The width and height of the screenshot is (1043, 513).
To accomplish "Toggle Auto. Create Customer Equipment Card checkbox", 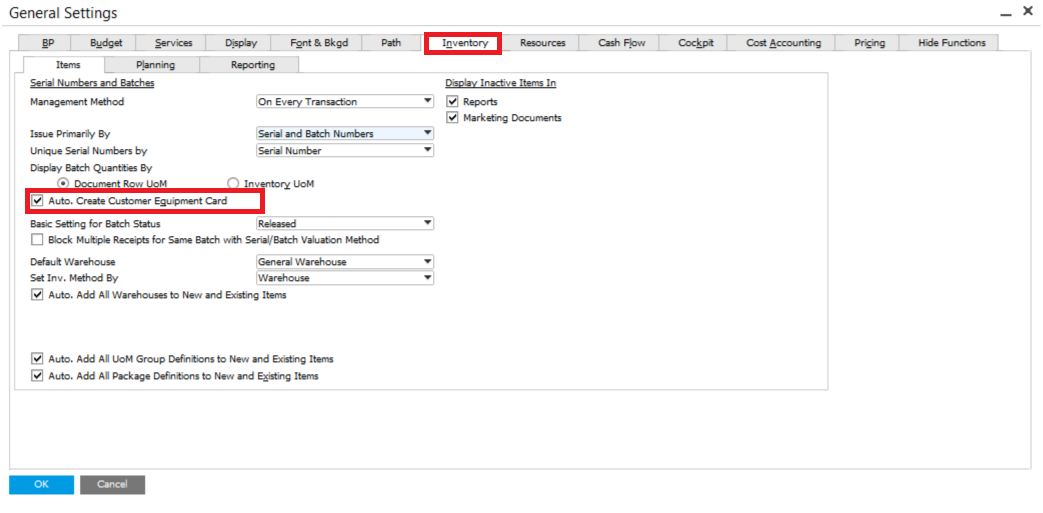I will pos(38,201).
